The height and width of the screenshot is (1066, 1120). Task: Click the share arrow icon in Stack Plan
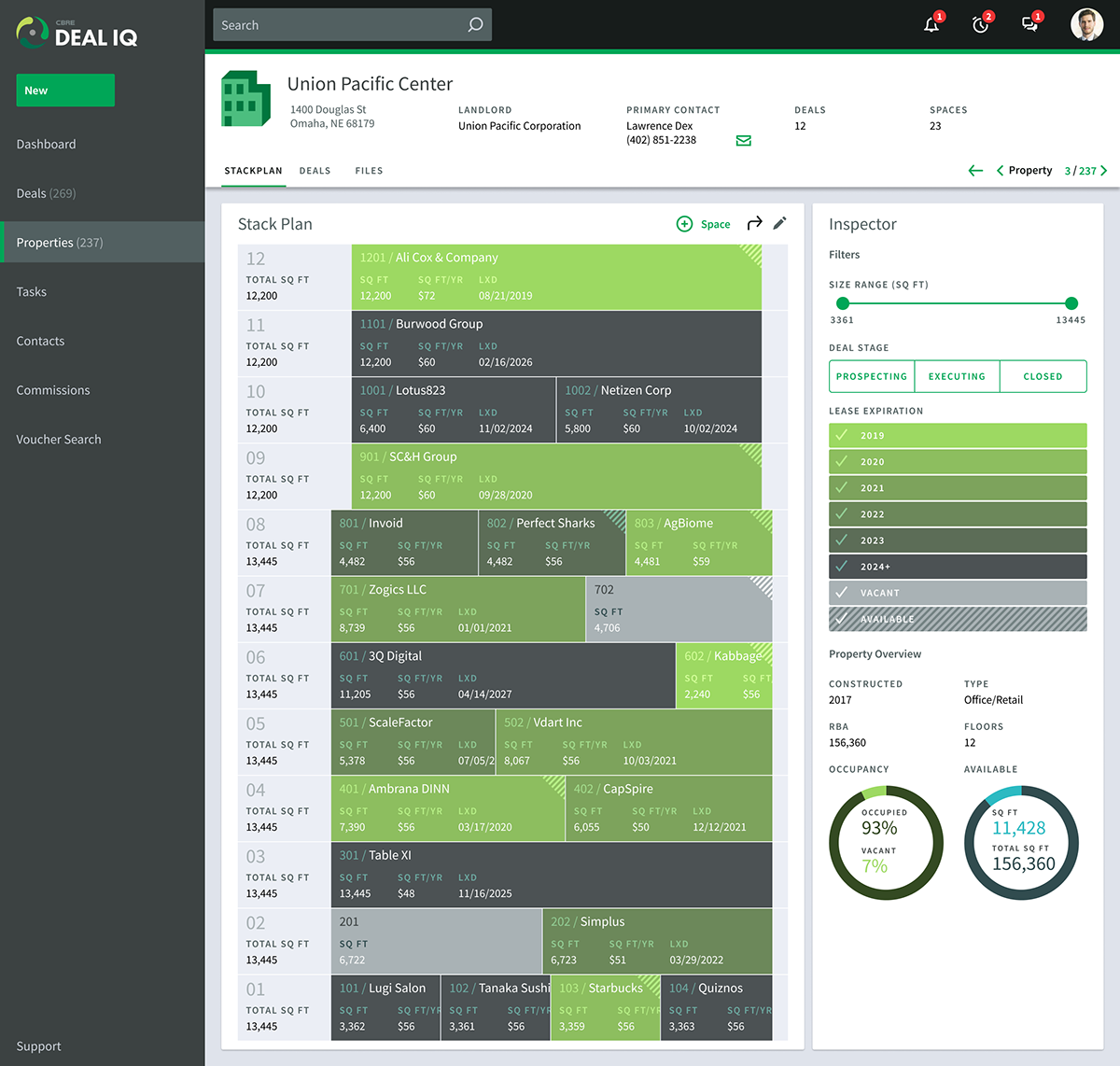click(x=754, y=223)
